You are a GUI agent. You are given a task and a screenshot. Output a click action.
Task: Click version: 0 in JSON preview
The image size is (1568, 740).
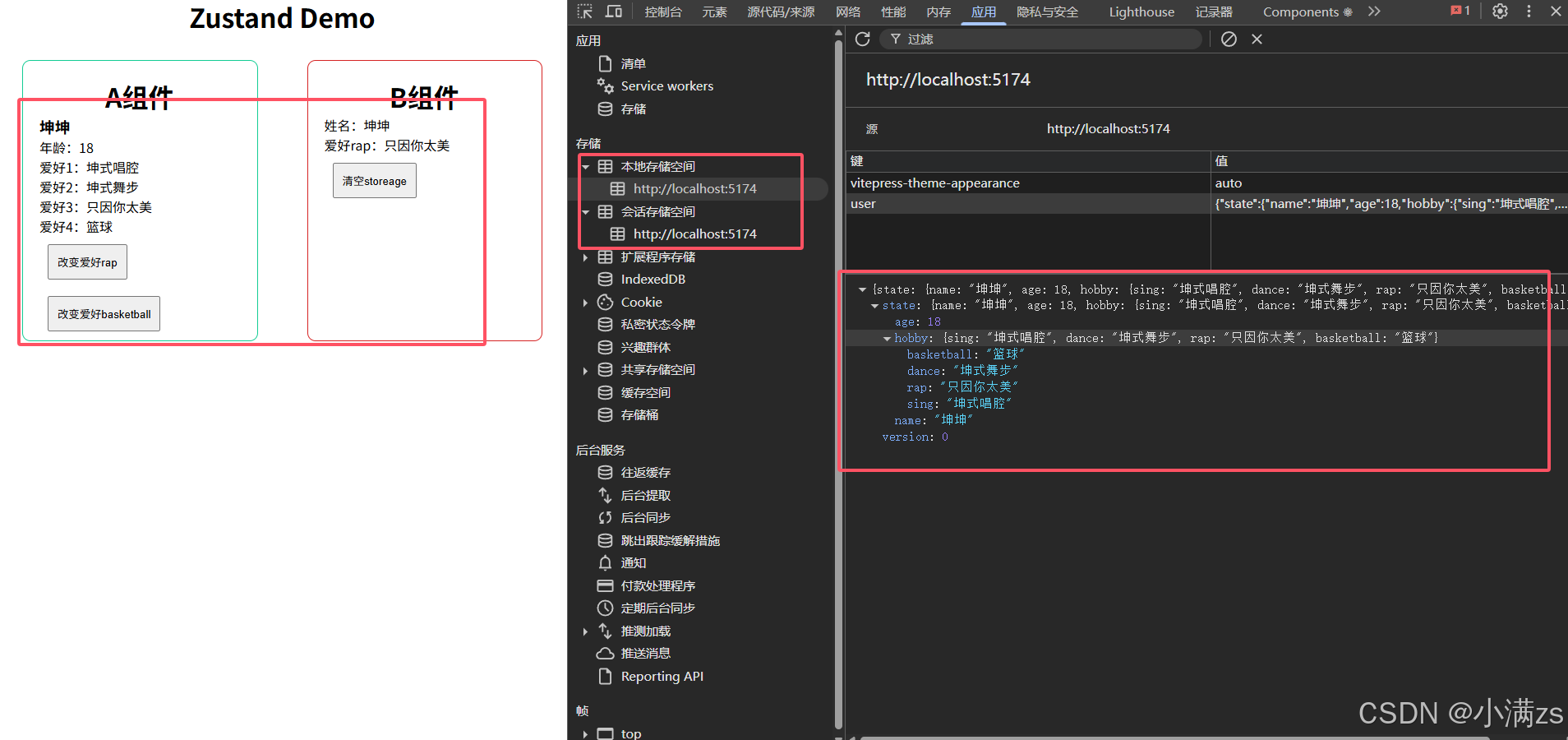point(915,437)
